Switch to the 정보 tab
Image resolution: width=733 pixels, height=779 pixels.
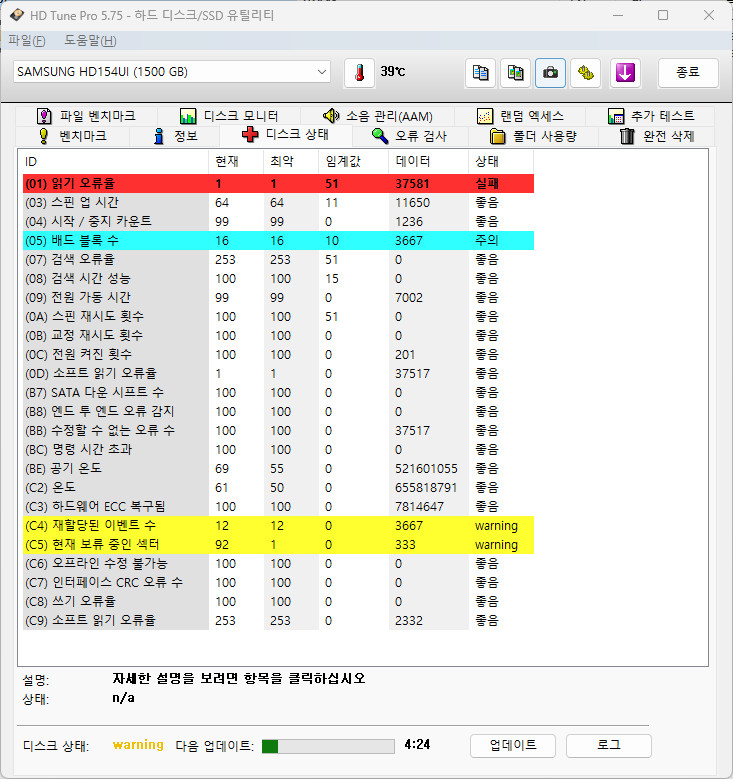[x=175, y=136]
